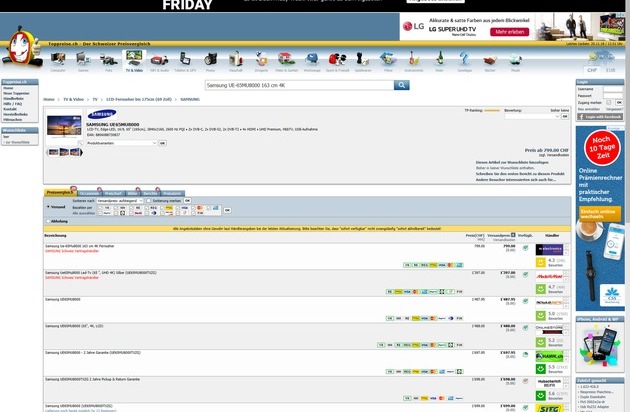Open the Produktvarianten dropdown
This screenshot has width=630, height=412.
(x=122, y=143)
